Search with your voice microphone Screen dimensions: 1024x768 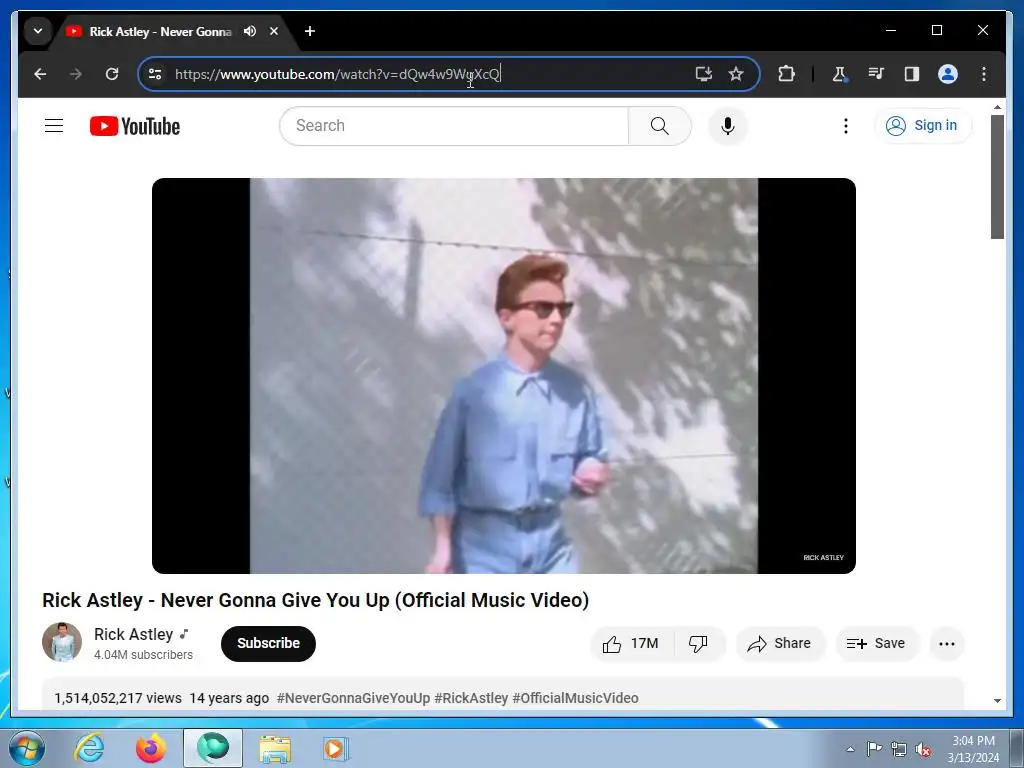click(x=728, y=125)
